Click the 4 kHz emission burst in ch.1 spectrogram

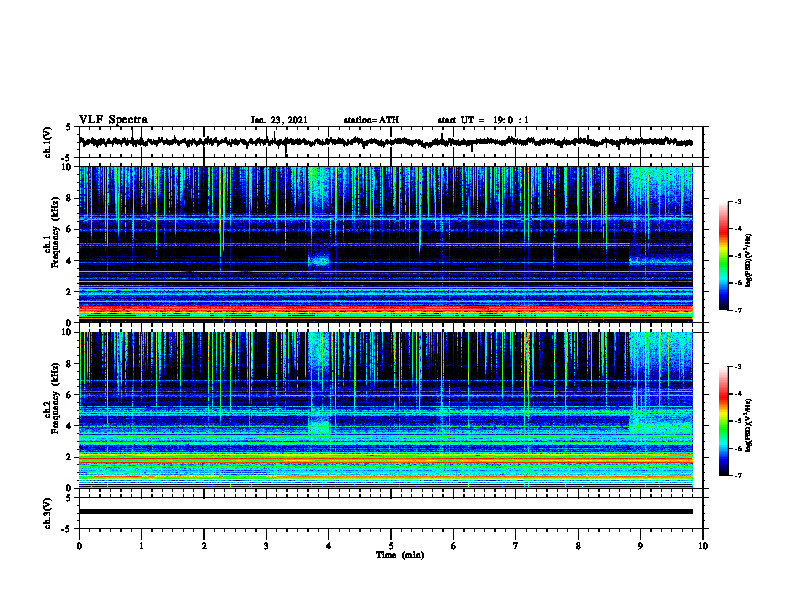319,262
